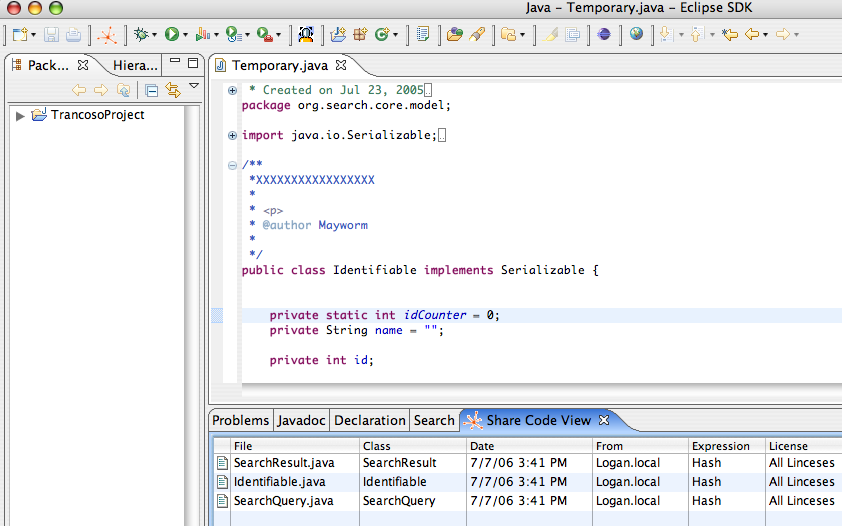Select the Identifiable.java row
Screen dimensions: 842x526
(527, 482)
